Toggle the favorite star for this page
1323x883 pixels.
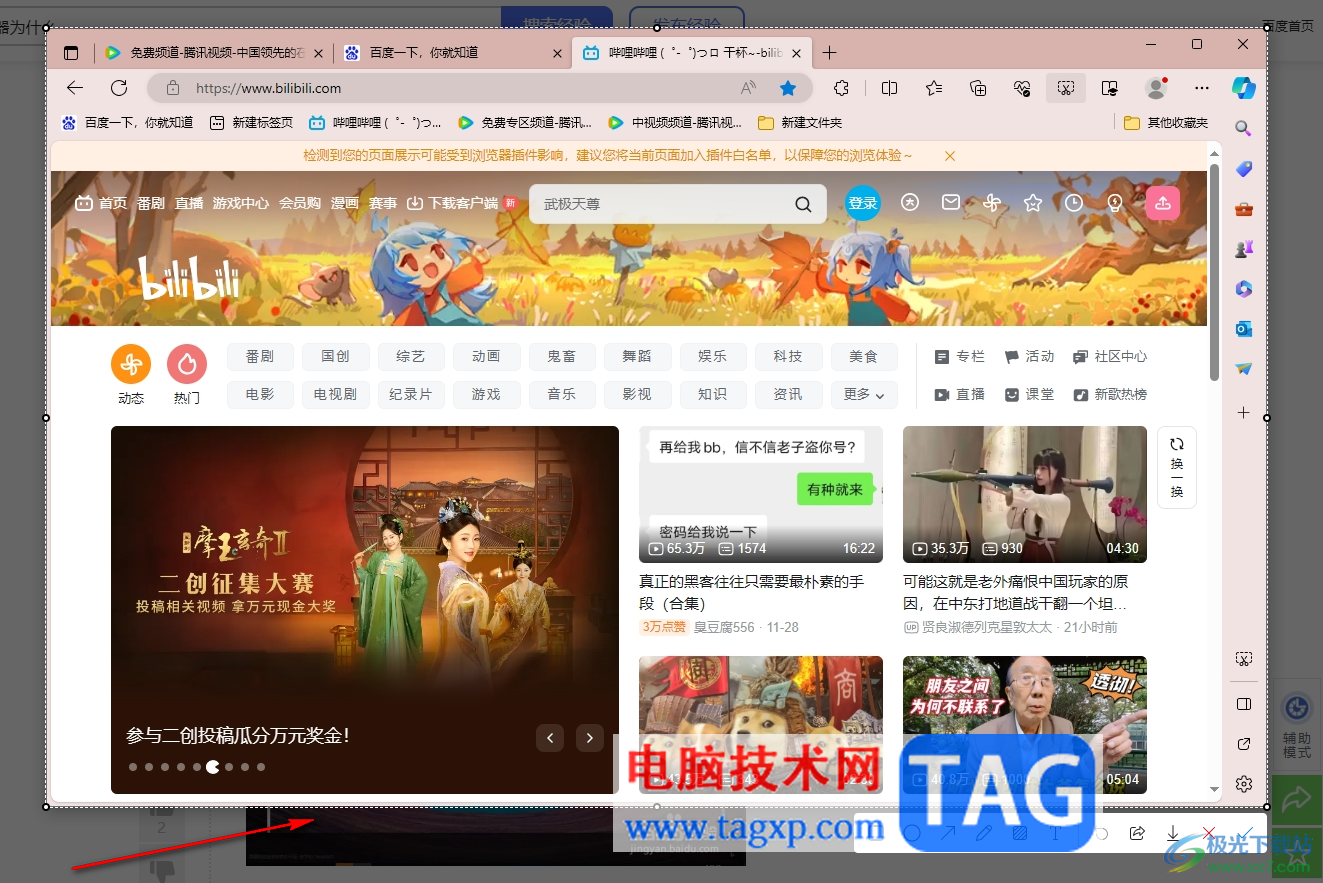[x=788, y=88]
